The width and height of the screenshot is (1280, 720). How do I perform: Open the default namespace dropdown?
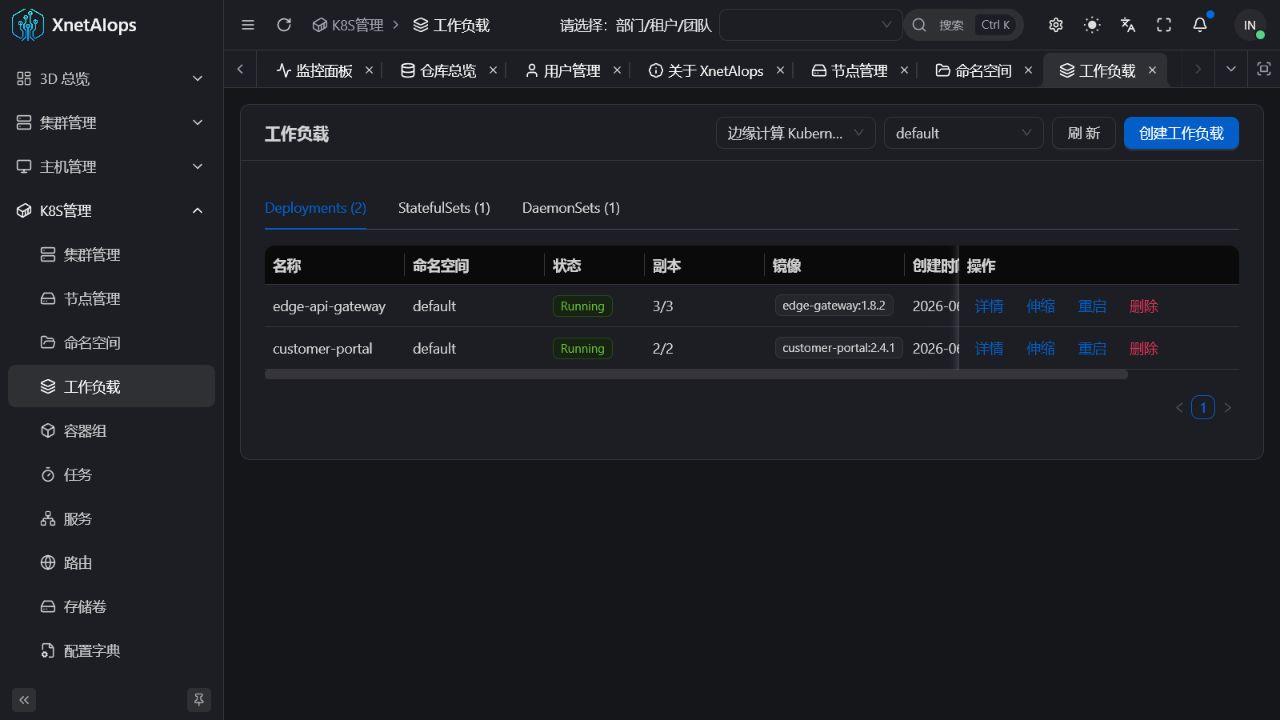pyautogui.click(x=964, y=133)
